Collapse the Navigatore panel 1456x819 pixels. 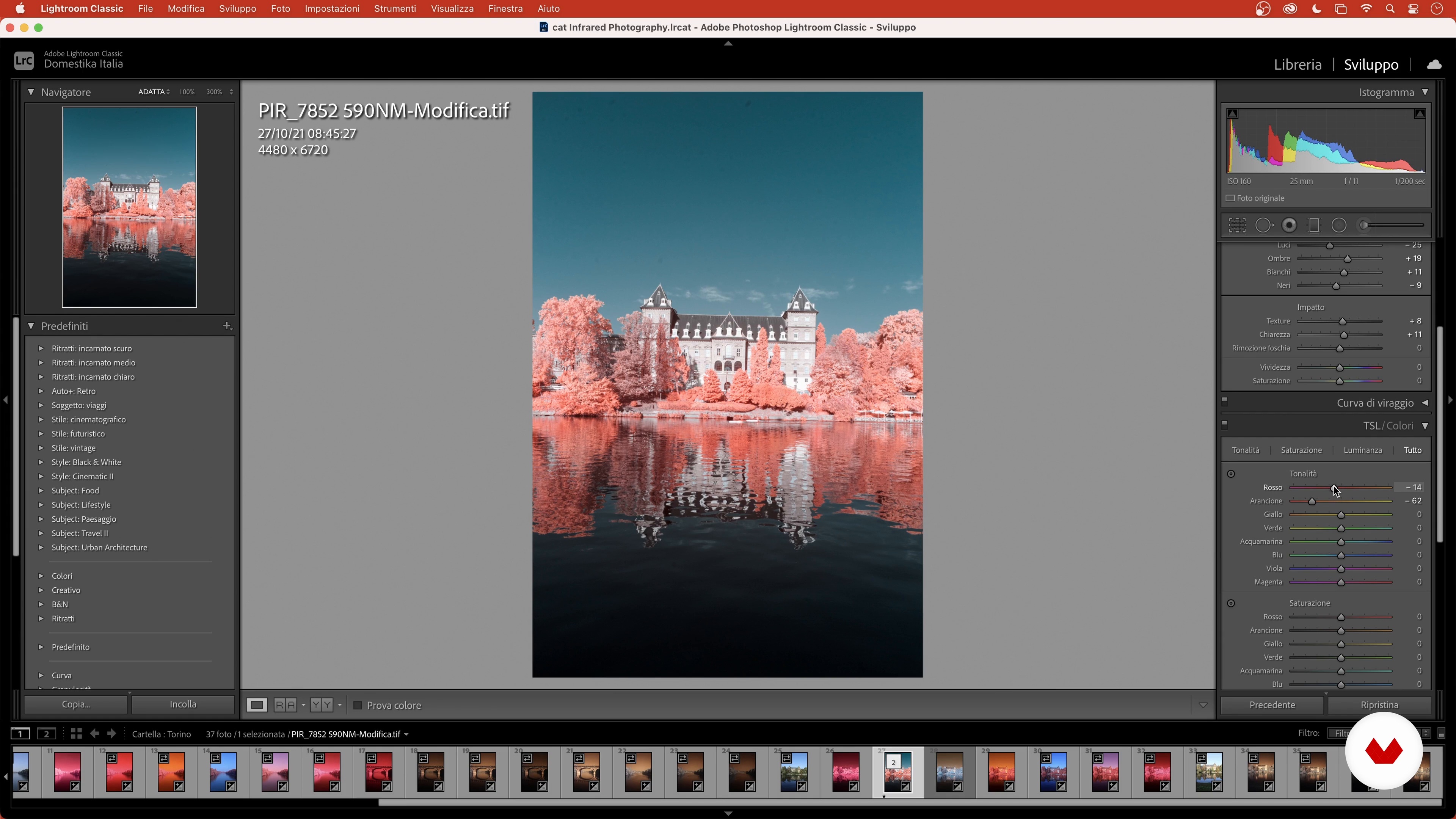[x=30, y=91]
